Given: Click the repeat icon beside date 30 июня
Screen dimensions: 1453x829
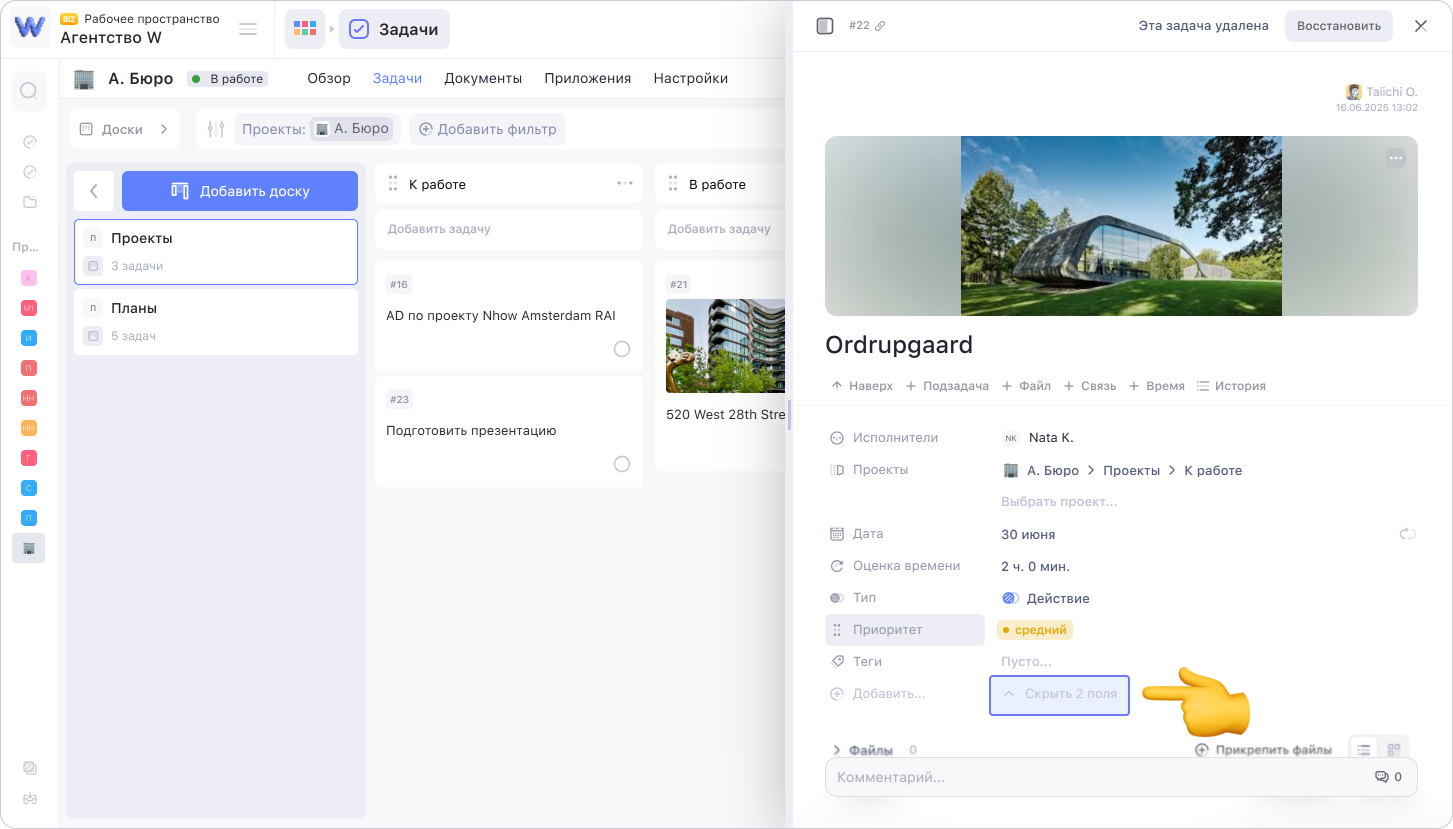Looking at the screenshot, I should click(x=1407, y=534).
